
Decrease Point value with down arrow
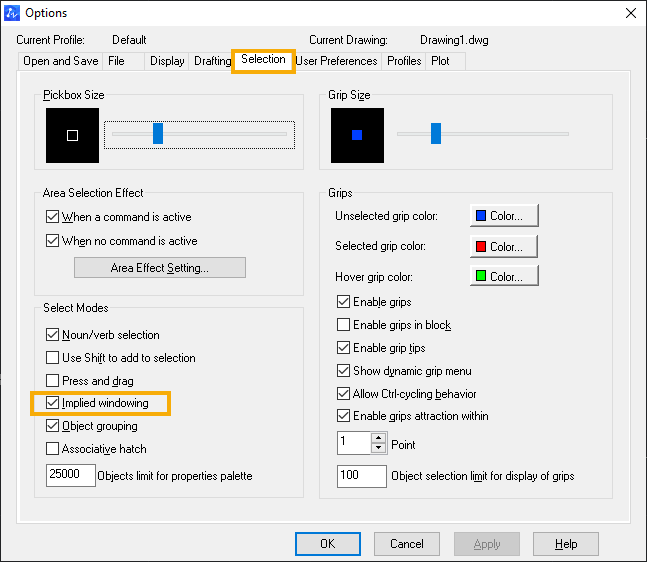coord(378,448)
